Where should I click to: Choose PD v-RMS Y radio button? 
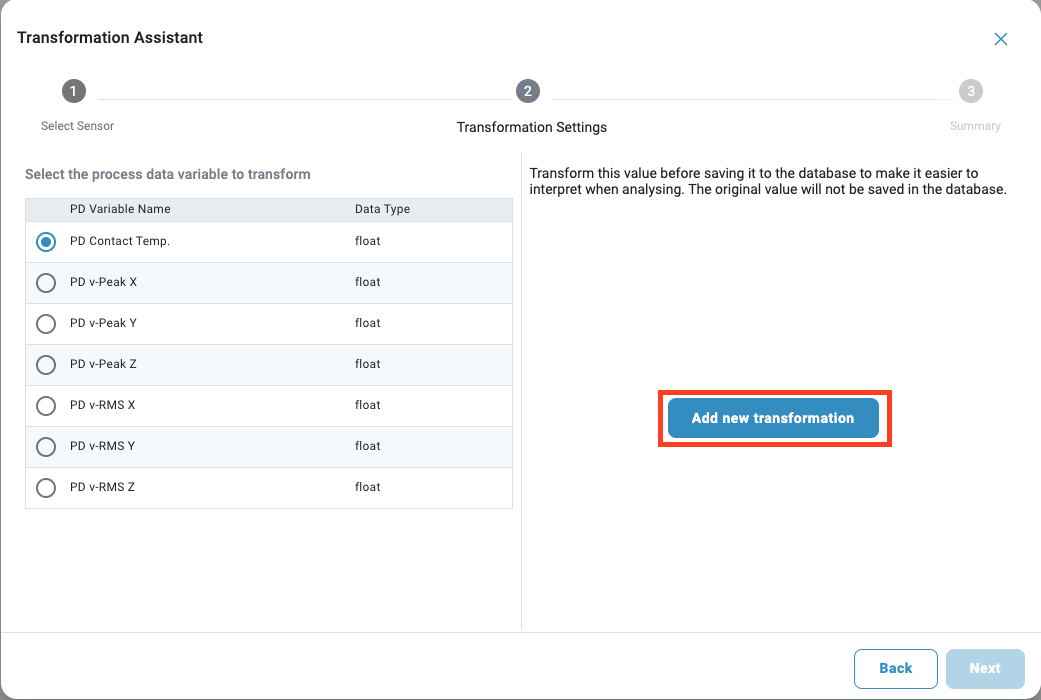coord(46,447)
